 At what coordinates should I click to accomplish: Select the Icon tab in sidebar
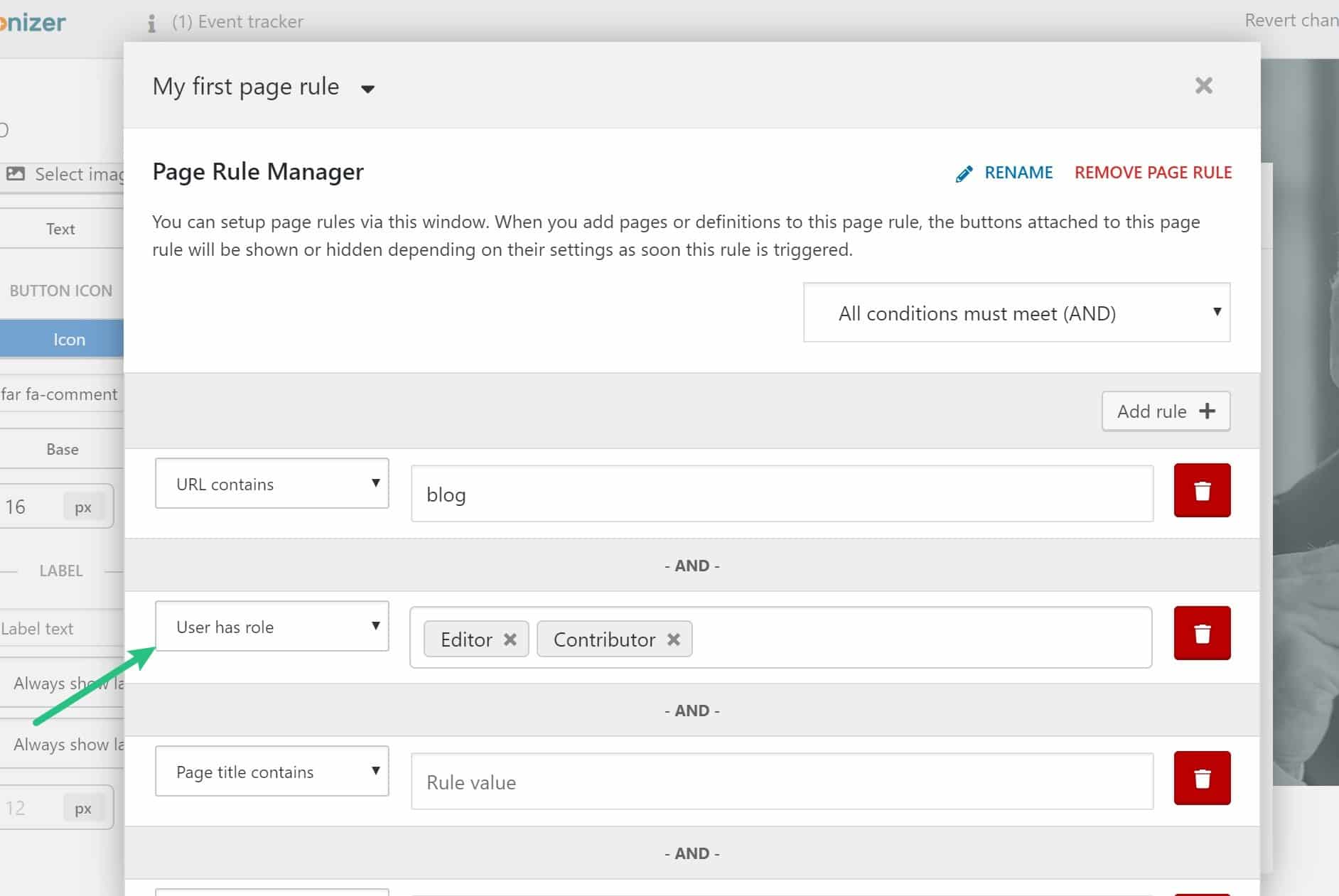(x=62, y=339)
